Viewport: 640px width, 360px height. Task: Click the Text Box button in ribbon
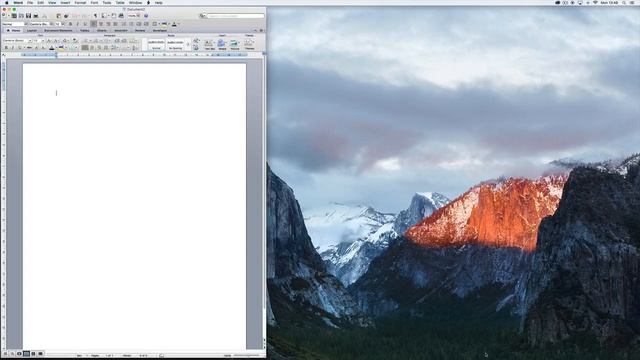pos(210,44)
